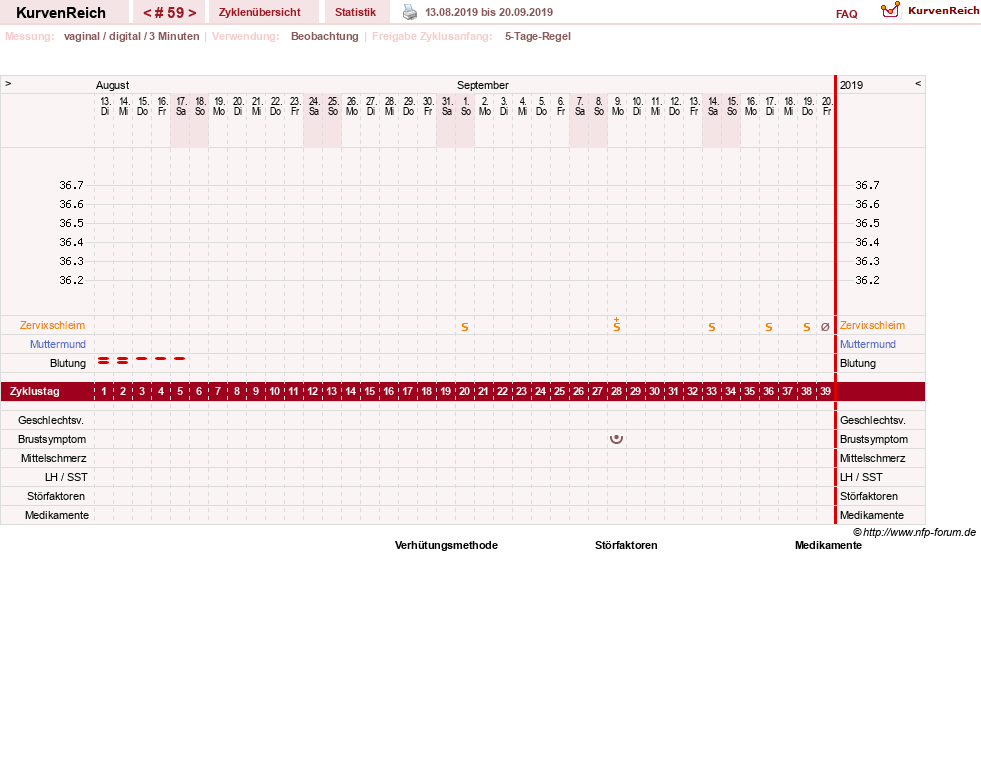The image size is (981, 784).
Task: Click the light bleeding mark on cycle day 5
Action: 180,359
